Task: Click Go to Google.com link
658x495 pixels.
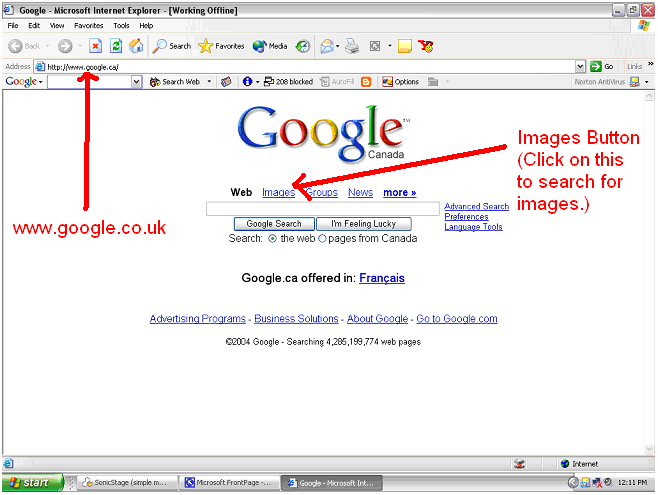Action: point(457,318)
